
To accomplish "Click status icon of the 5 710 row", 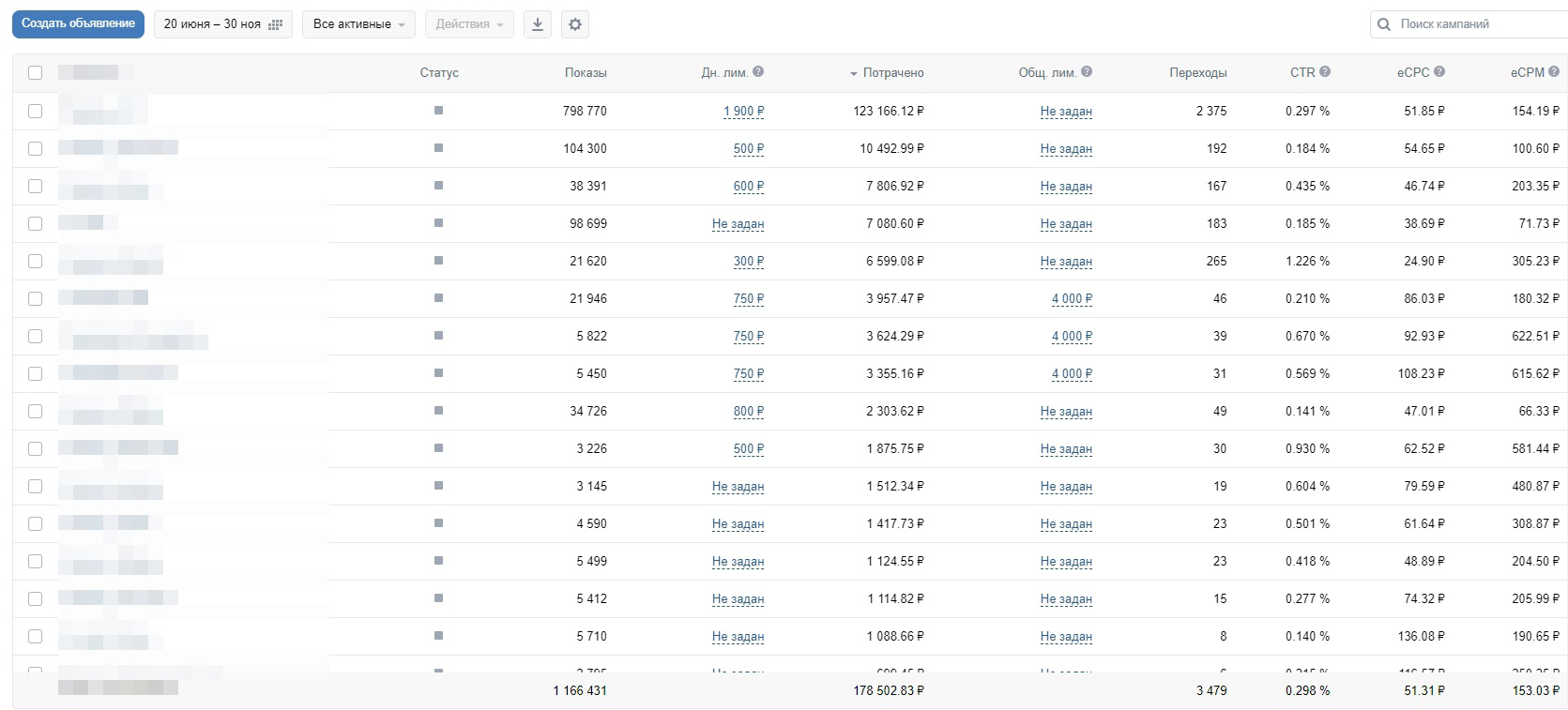I will (x=438, y=636).
